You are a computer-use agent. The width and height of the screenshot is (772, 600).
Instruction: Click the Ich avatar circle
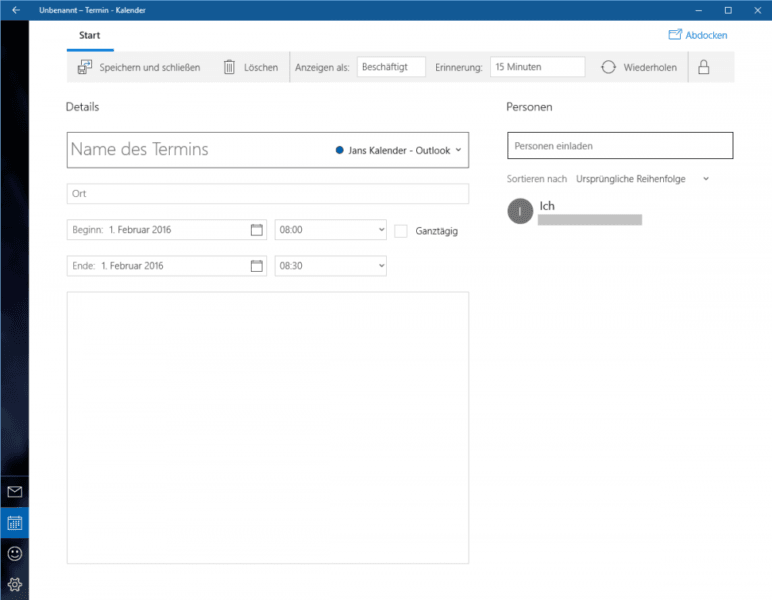coord(520,211)
